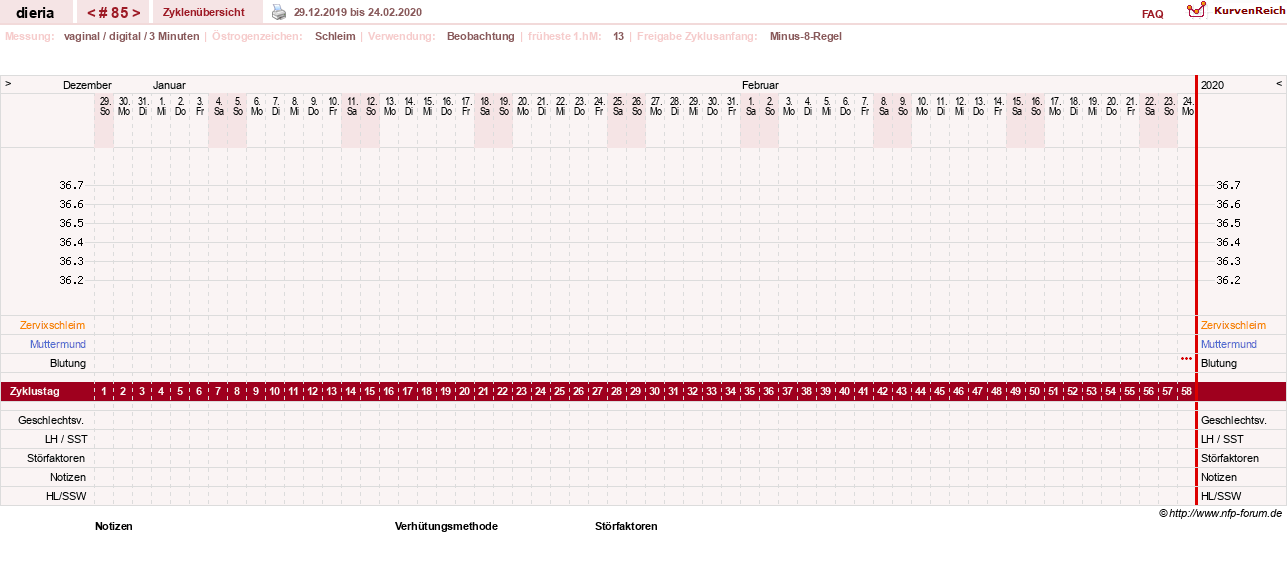Click the 'Messung:' label
Screen dimensions: 1287x565
pyautogui.click(x=30, y=36)
